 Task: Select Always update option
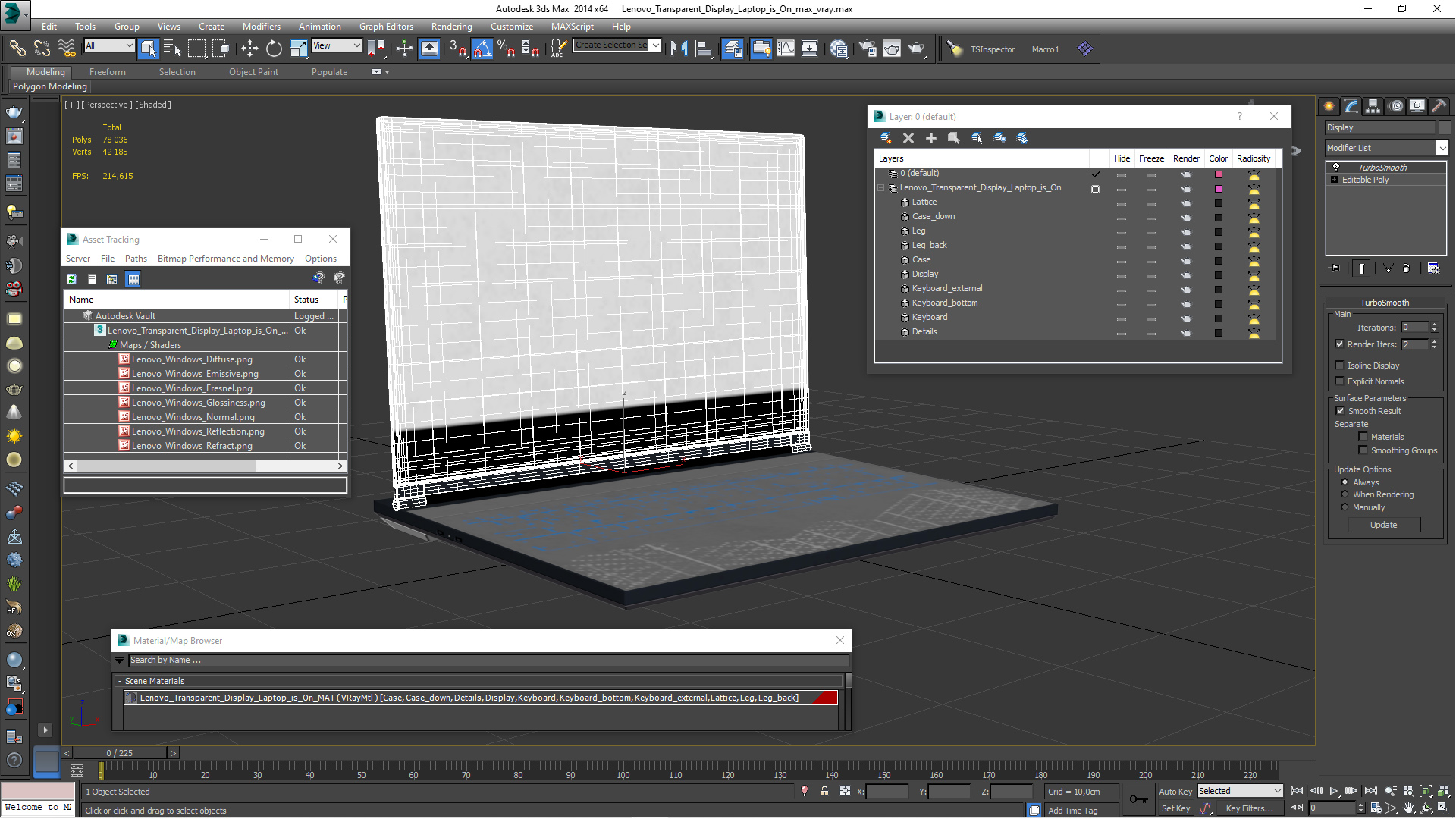pyautogui.click(x=1345, y=482)
